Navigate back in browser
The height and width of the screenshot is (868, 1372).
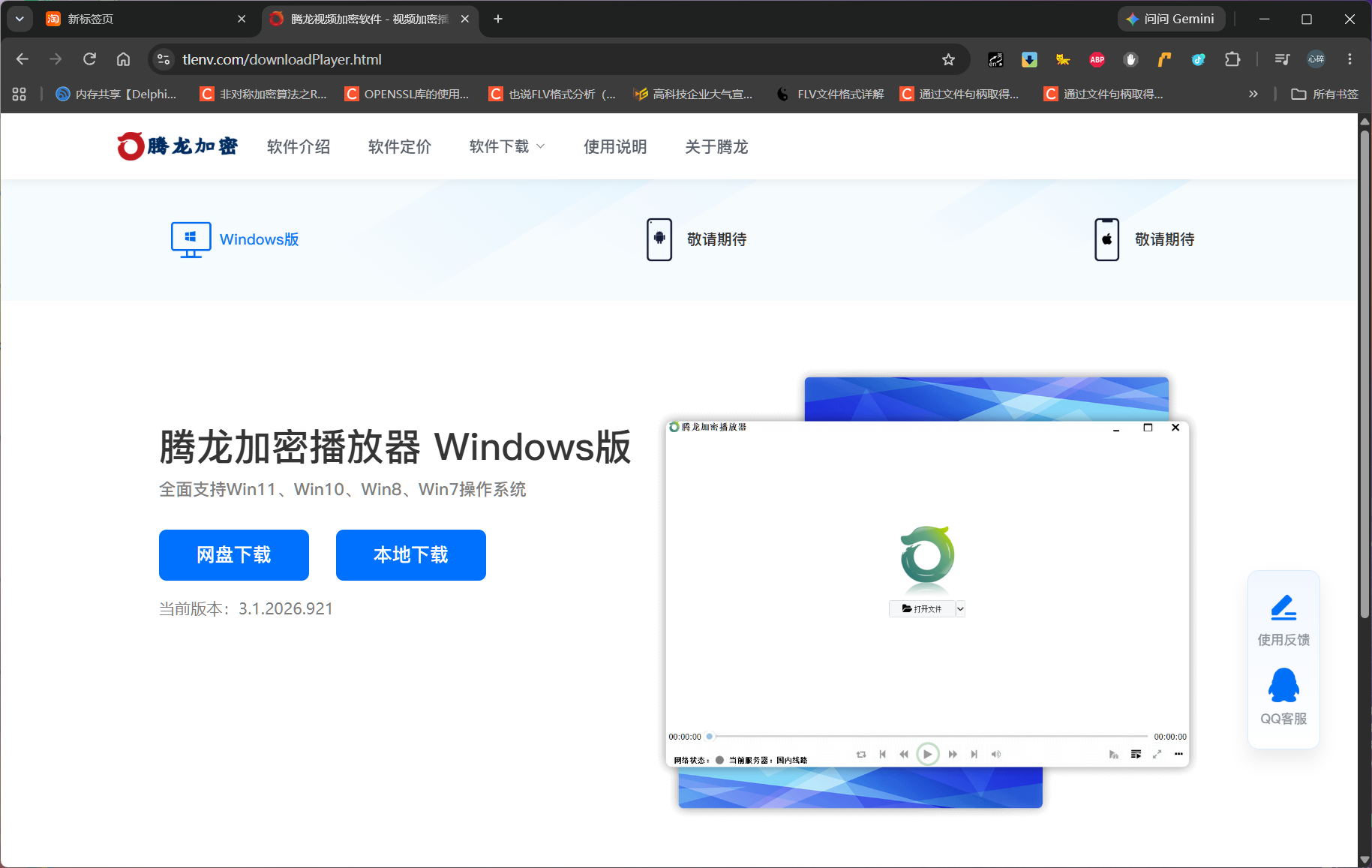click(23, 59)
